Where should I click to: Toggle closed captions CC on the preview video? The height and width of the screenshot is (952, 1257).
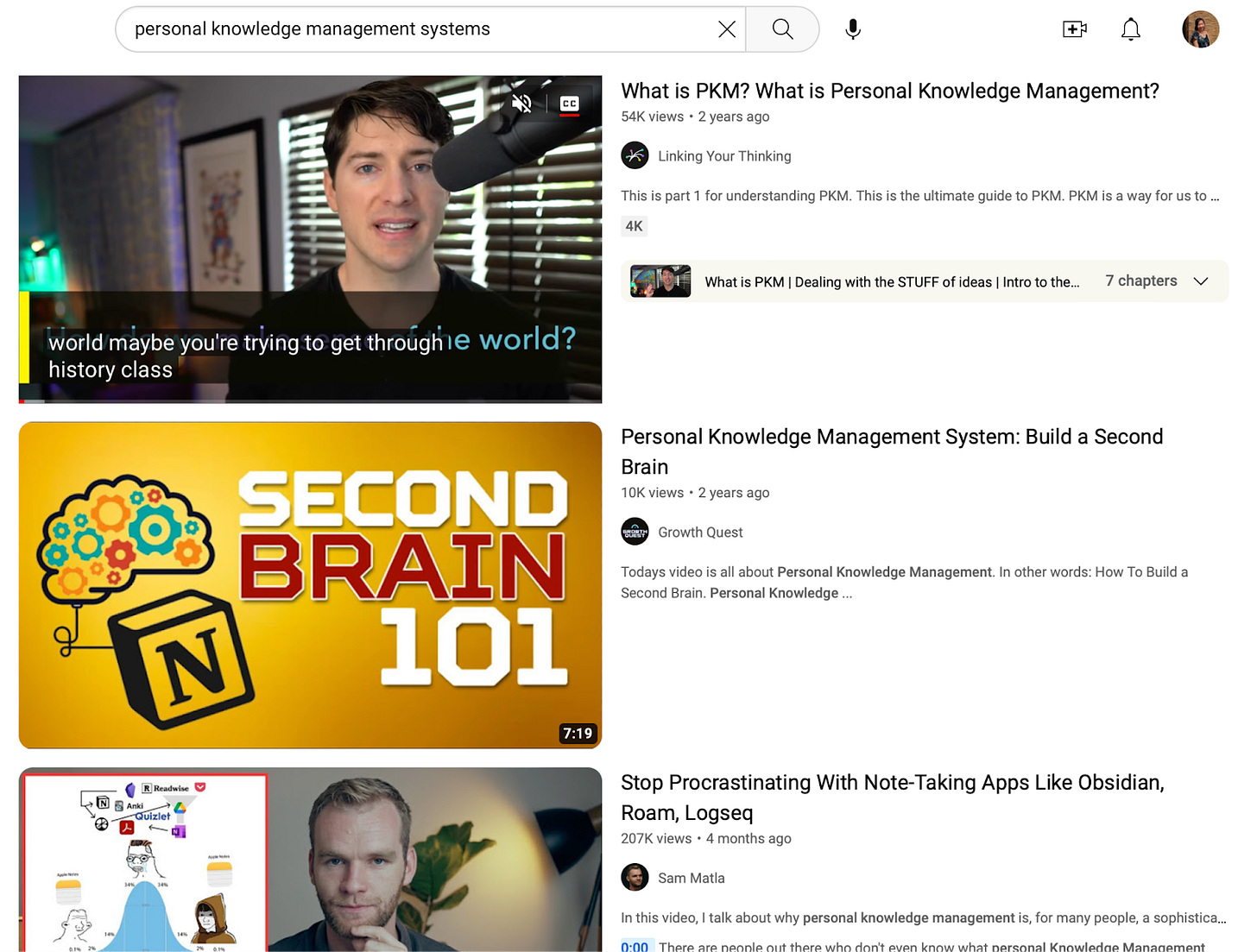click(x=570, y=104)
